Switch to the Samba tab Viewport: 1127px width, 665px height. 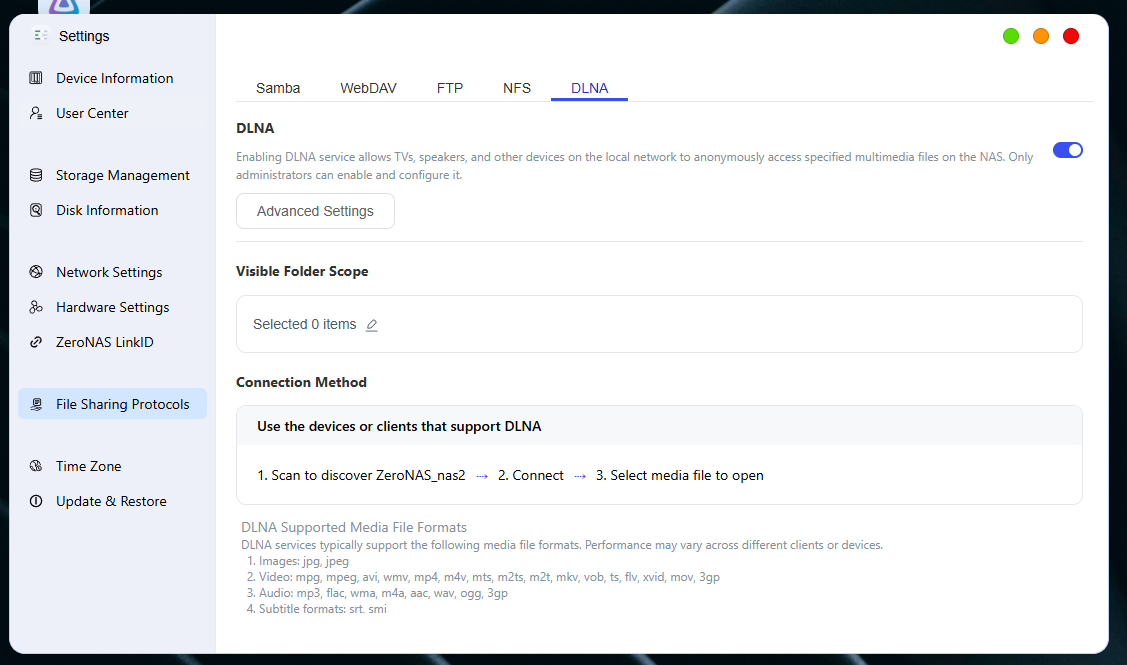tap(278, 88)
